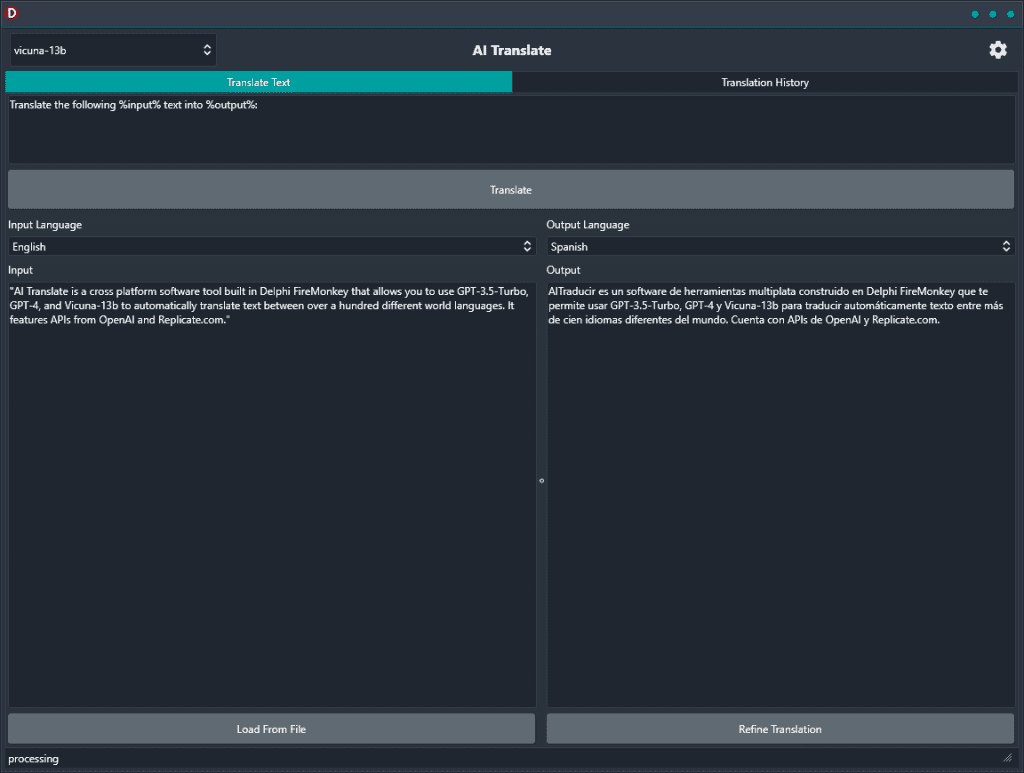
Task: Switch to the Translation History tab
Action: click(765, 82)
